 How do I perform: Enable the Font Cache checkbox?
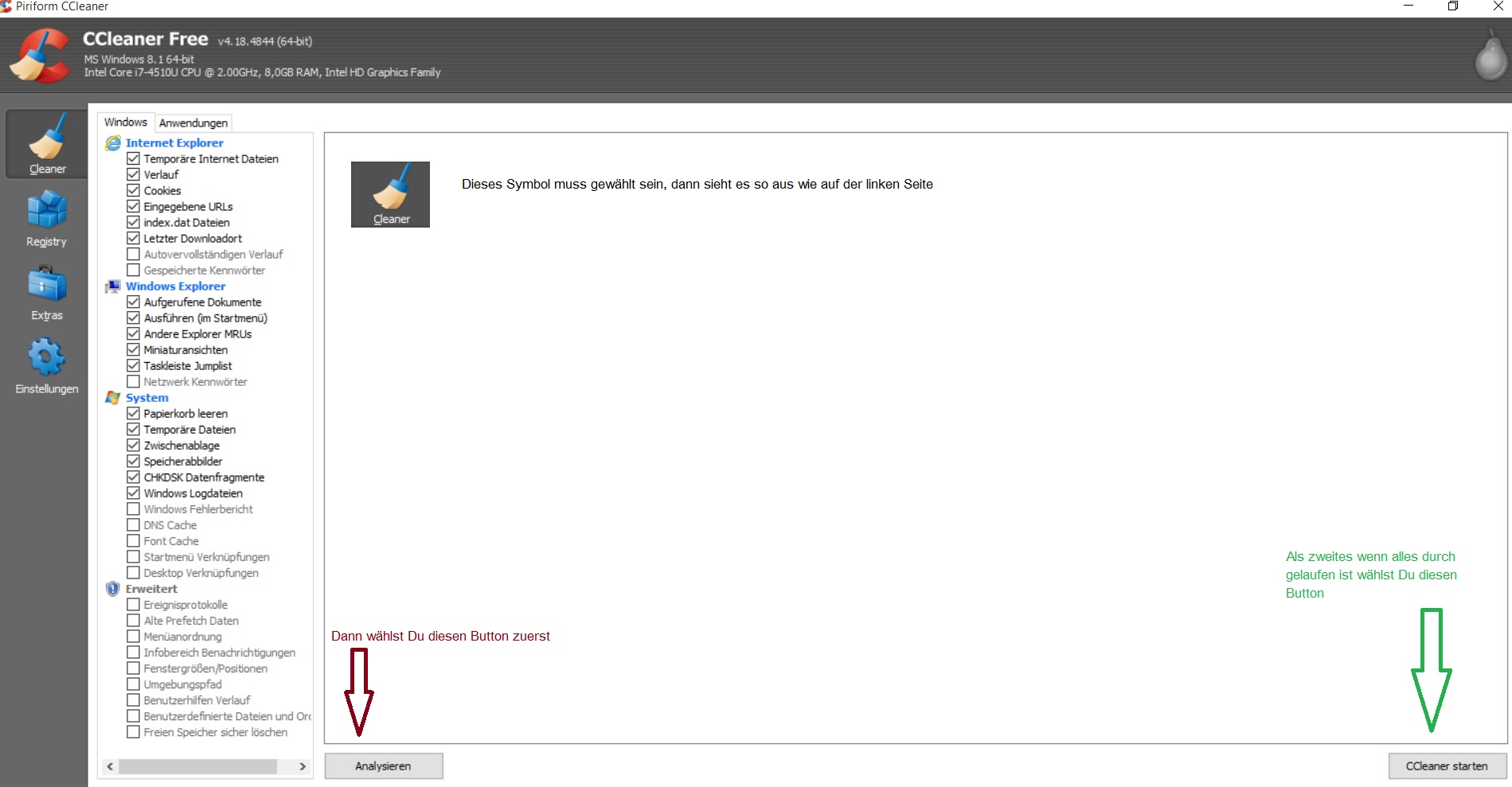pyautogui.click(x=134, y=541)
